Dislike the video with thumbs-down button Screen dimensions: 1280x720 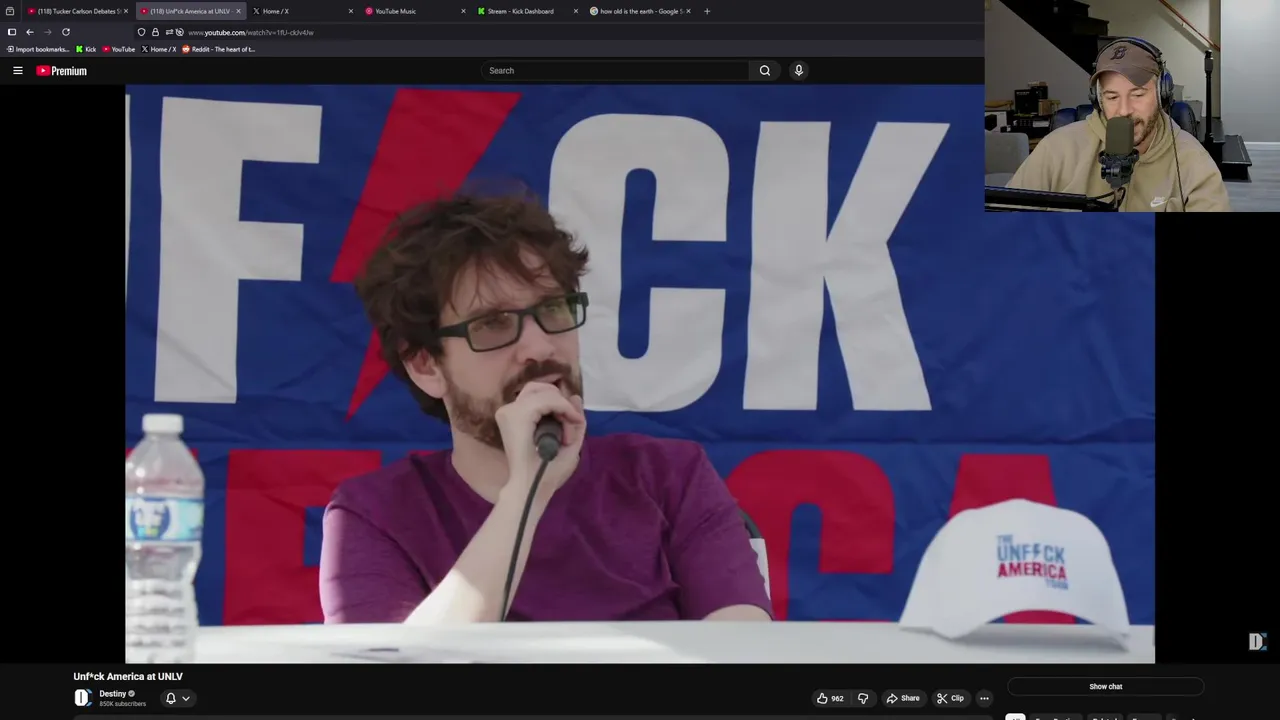tap(863, 698)
